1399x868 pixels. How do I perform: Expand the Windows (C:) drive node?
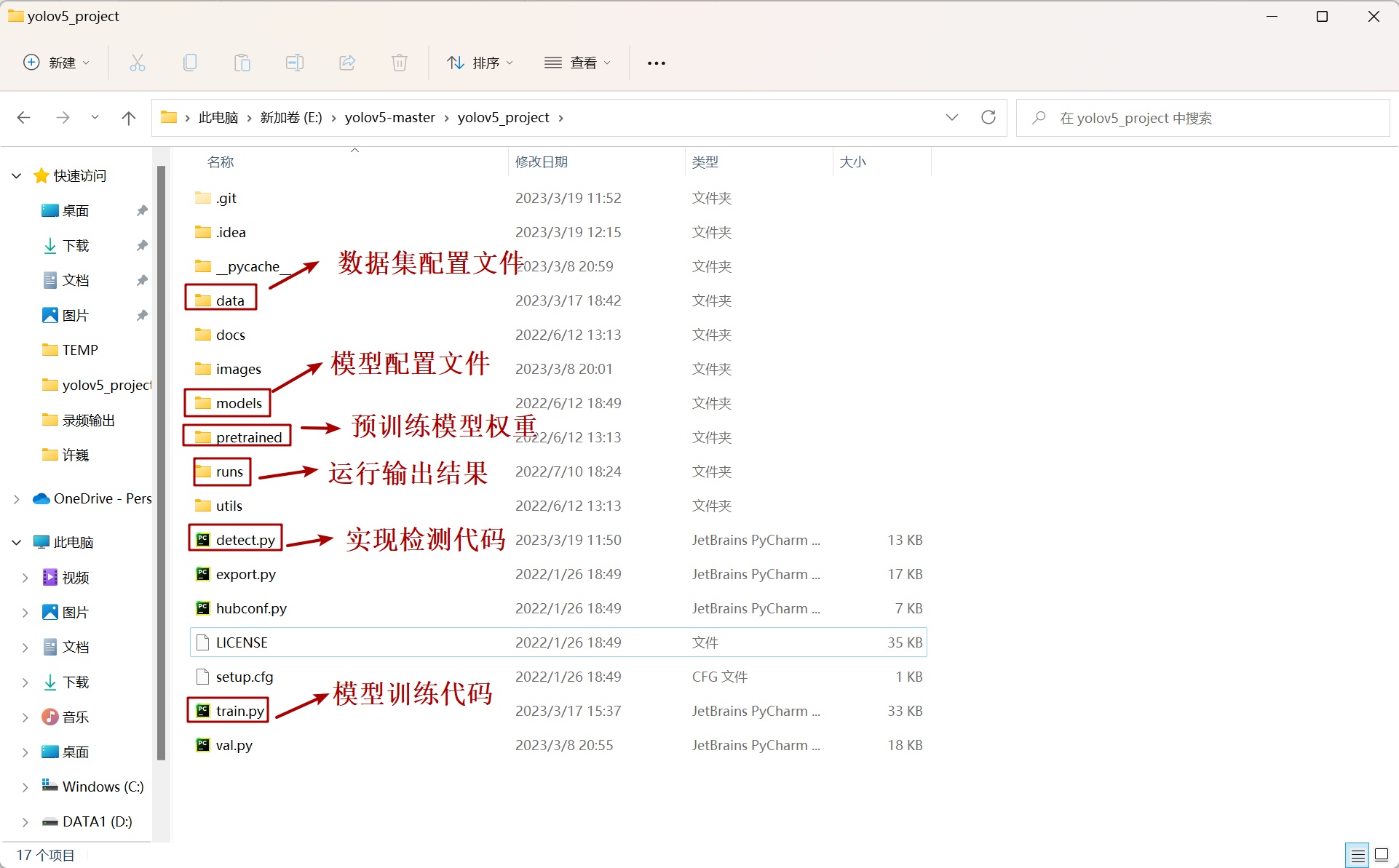[25, 787]
